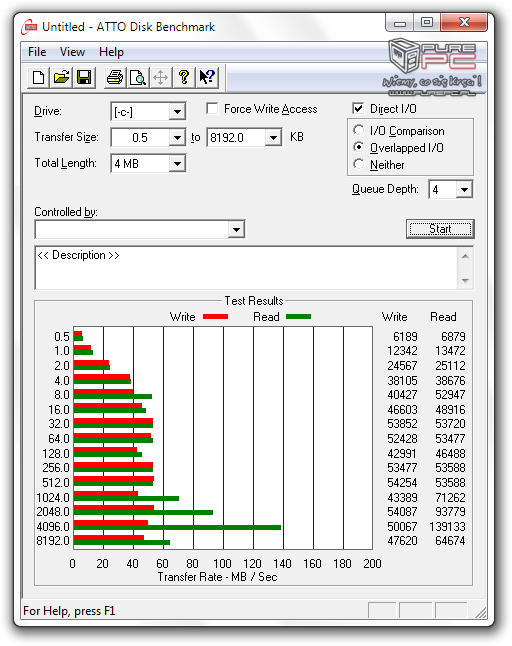Click the Description scrollbar up arrow
Screen dimensions: 512x646
point(465,256)
